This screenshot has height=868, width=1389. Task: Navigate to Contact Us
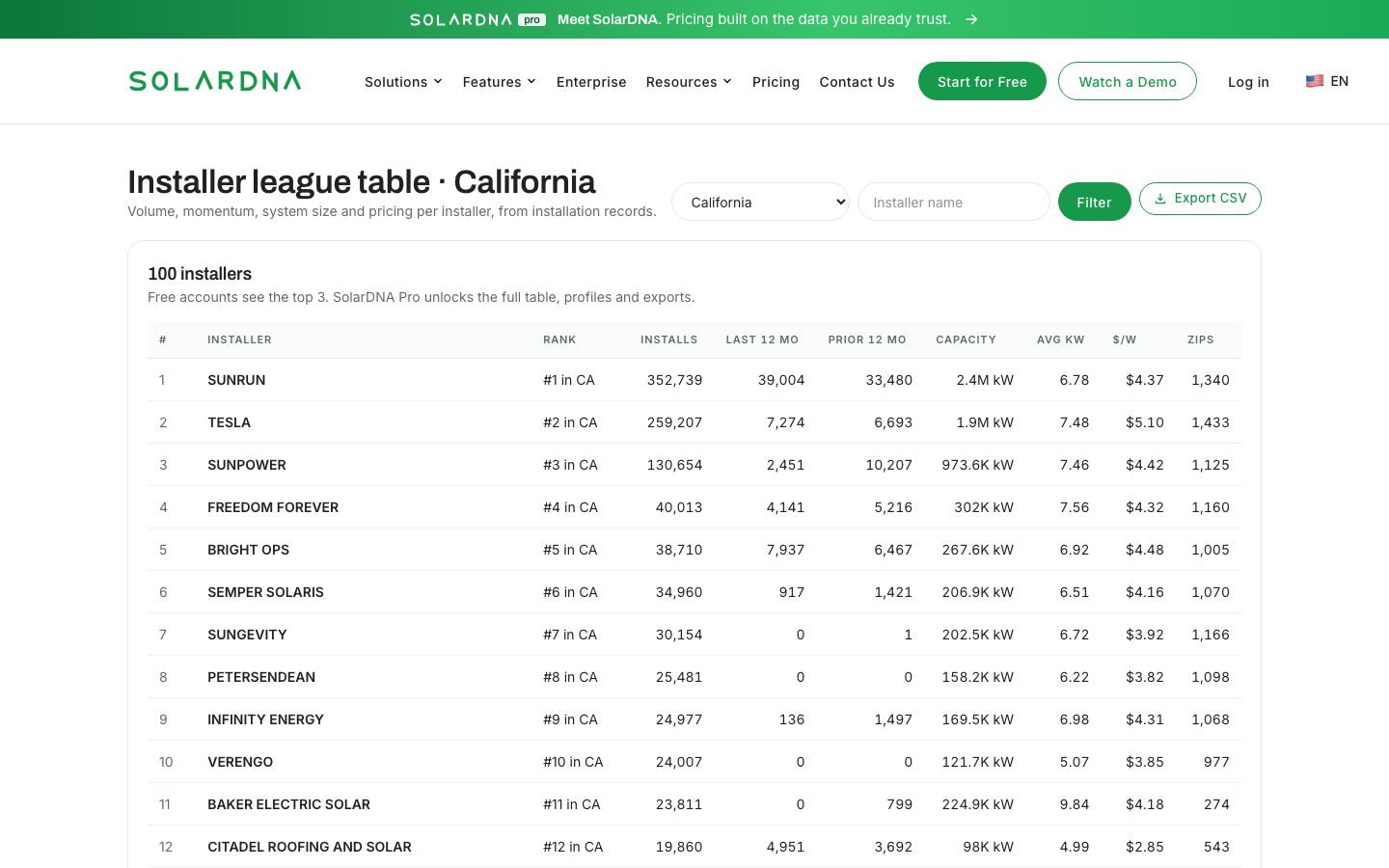click(857, 82)
